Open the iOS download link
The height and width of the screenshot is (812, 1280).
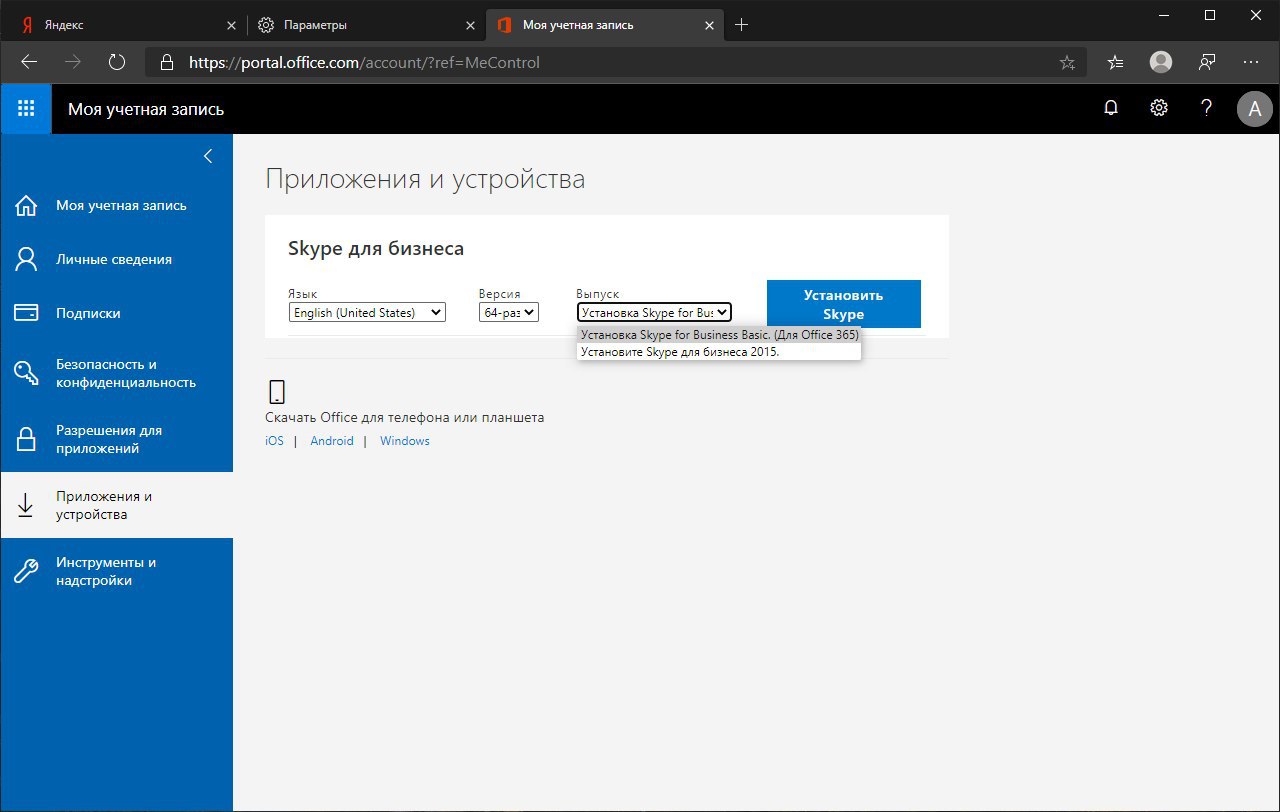[x=274, y=441]
